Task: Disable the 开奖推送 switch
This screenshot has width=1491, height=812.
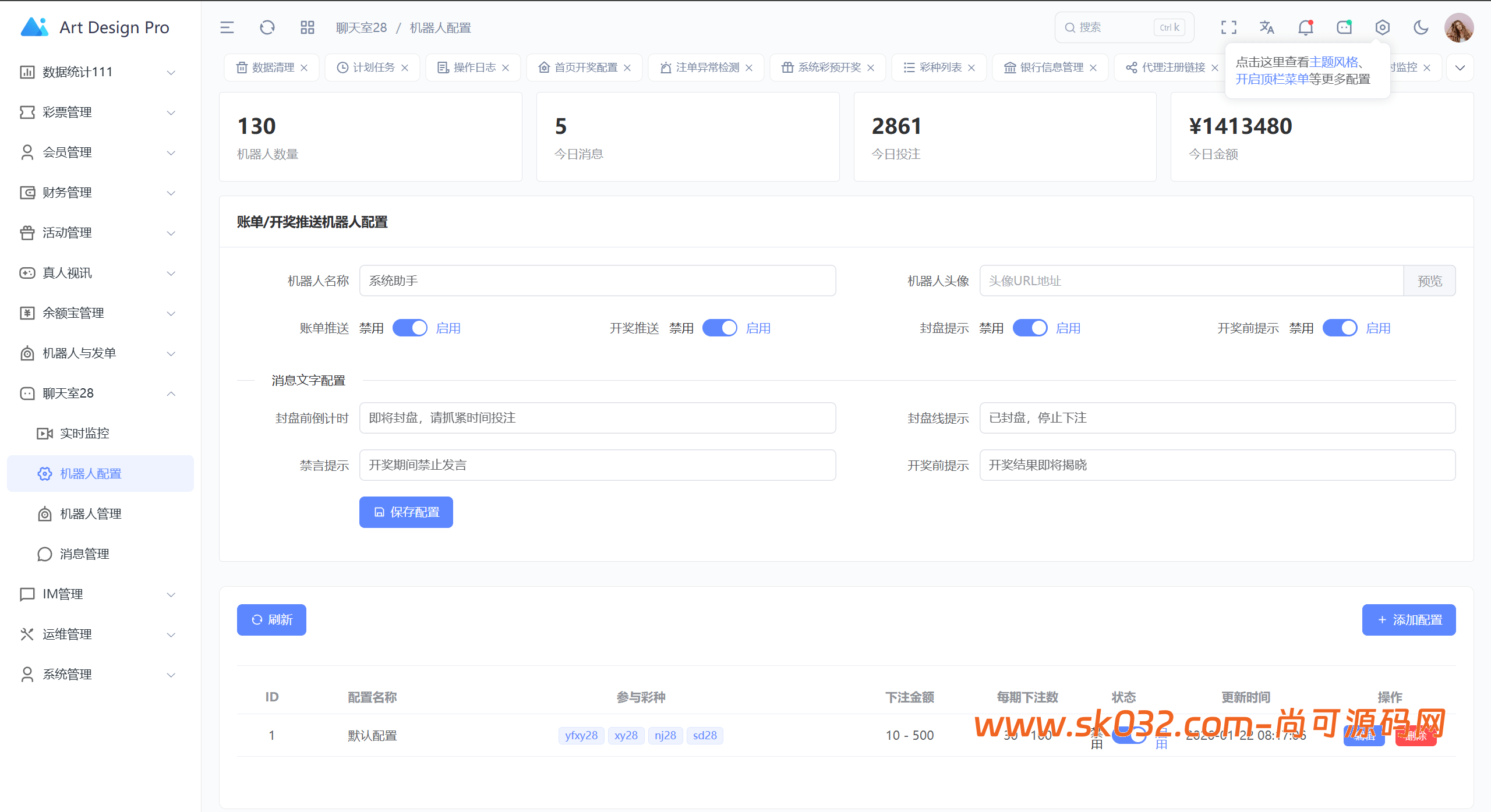Action: [720, 328]
